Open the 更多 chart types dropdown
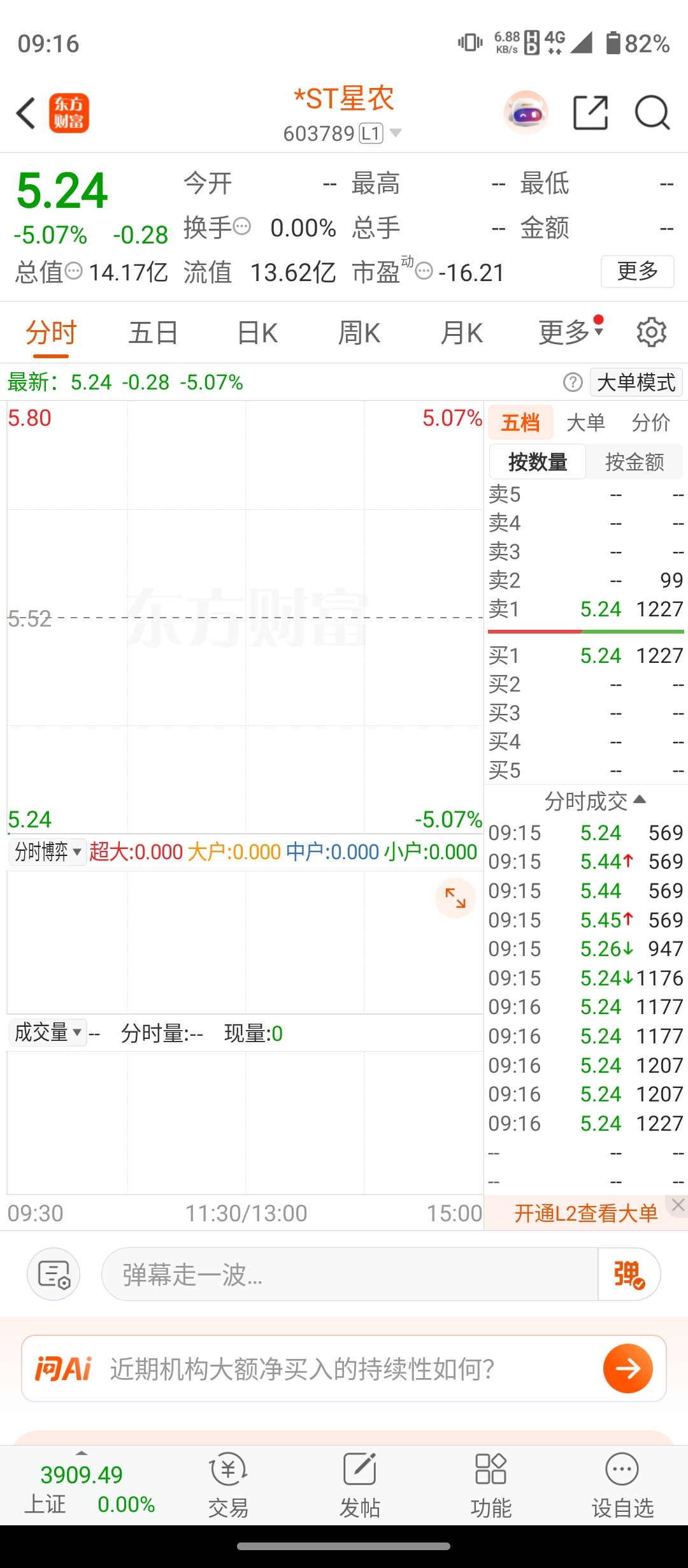 point(570,332)
